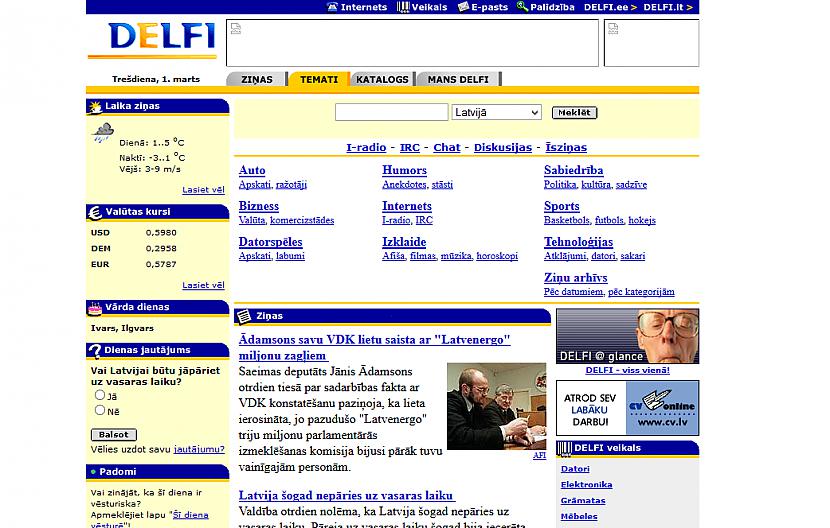Screen dimensions: 830x528
Task: Open Elektronika in DELFI veikals
Action: coord(587,485)
